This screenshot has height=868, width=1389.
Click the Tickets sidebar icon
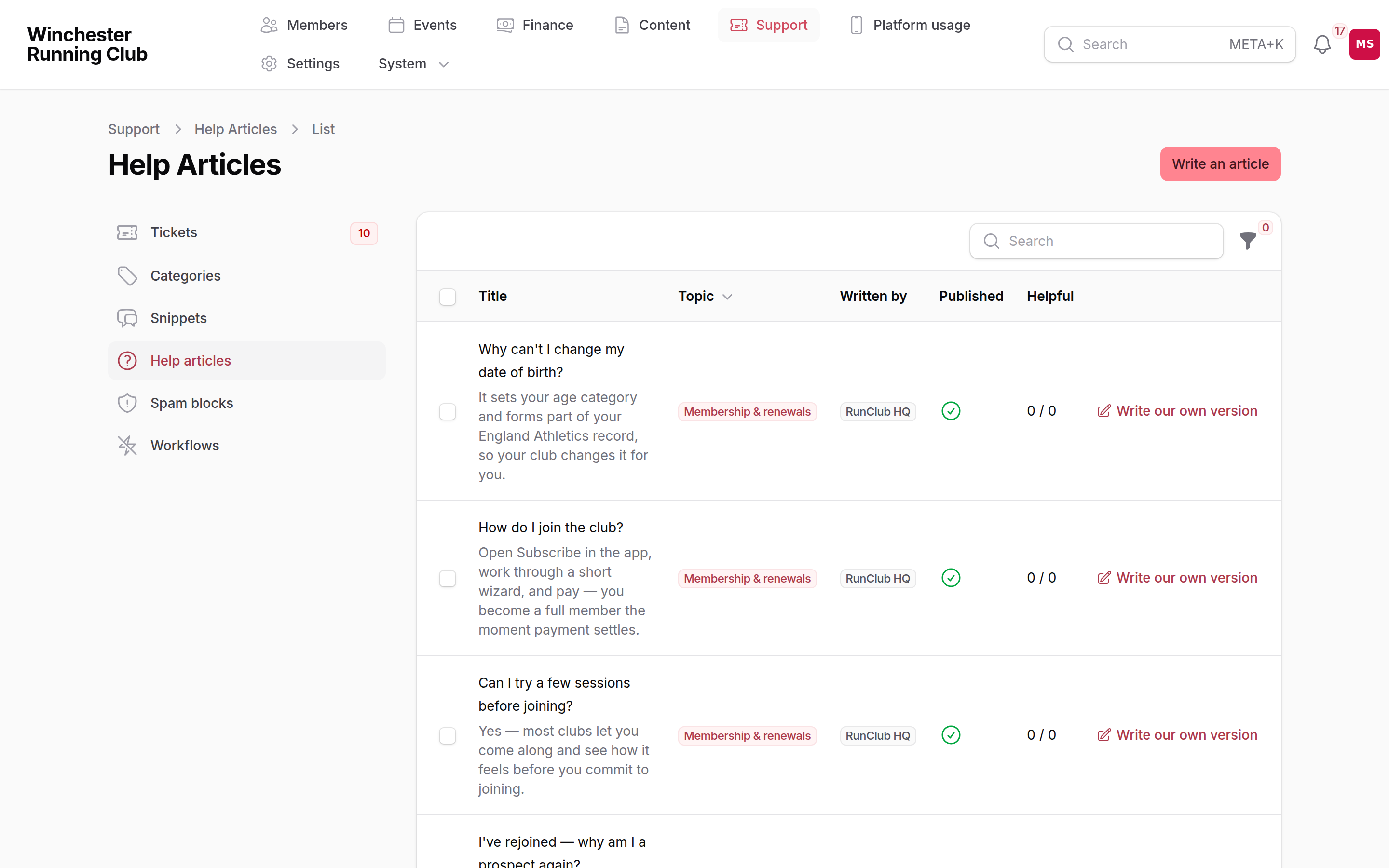pos(127,232)
